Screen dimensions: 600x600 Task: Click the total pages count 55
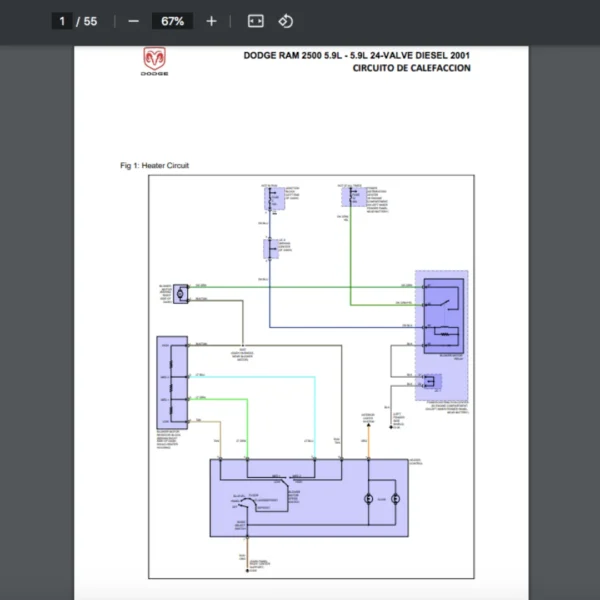click(91, 21)
